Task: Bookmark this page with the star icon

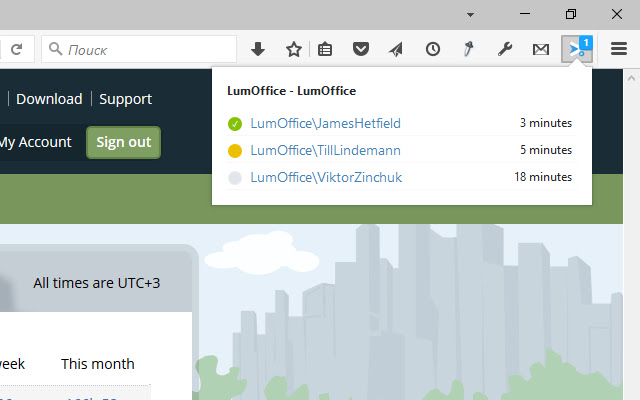Action: (293, 49)
